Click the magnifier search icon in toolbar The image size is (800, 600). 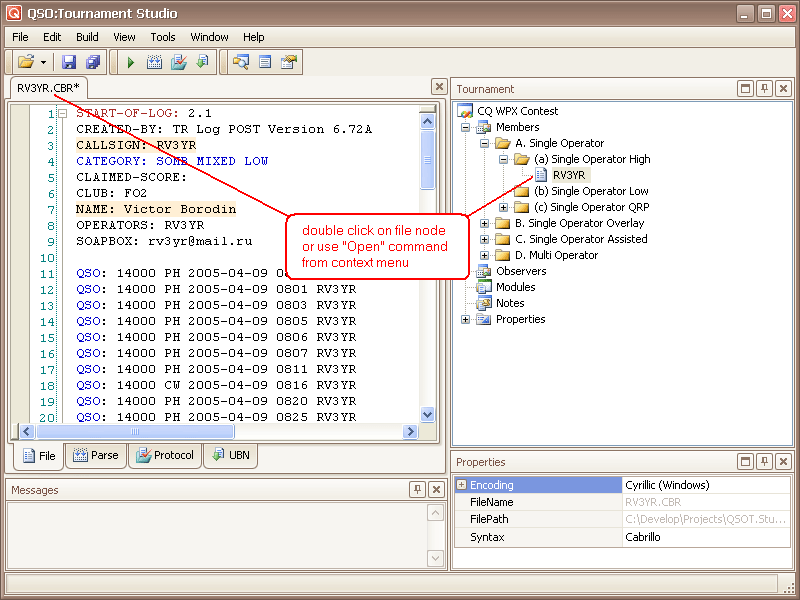pos(241,62)
